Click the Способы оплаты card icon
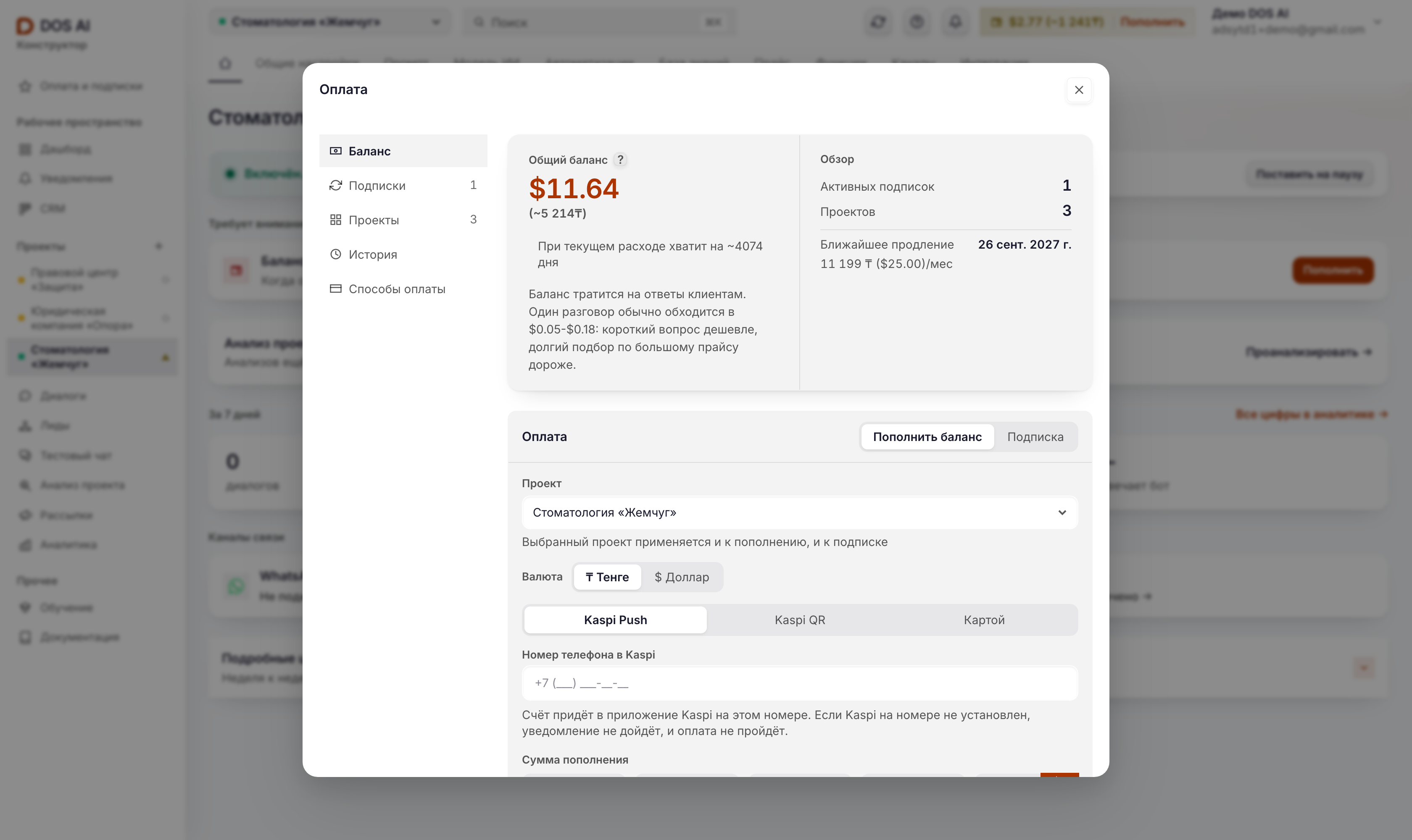Viewport: 1412px width, 840px height. tap(335, 289)
